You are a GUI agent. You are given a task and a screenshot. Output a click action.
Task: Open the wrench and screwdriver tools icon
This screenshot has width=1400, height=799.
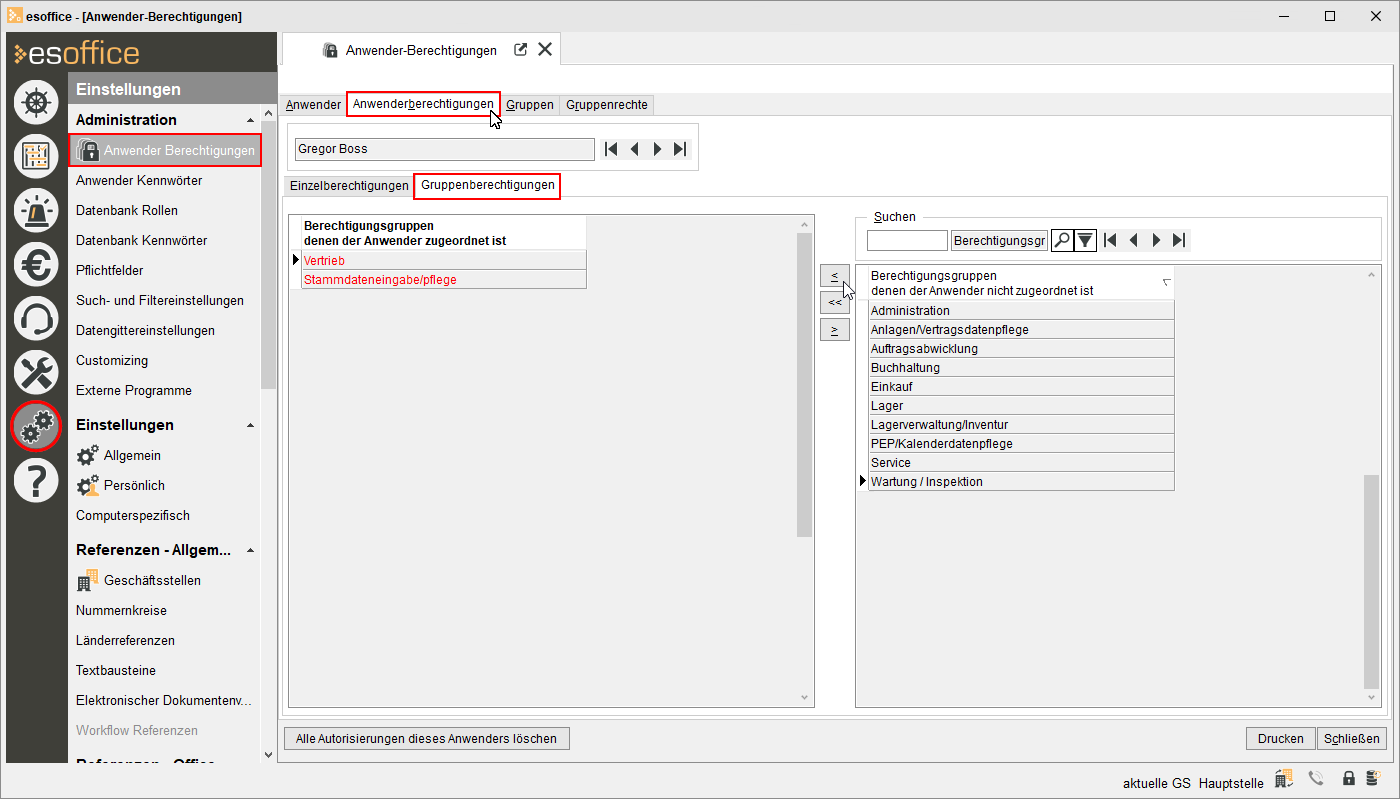coord(36,373)
